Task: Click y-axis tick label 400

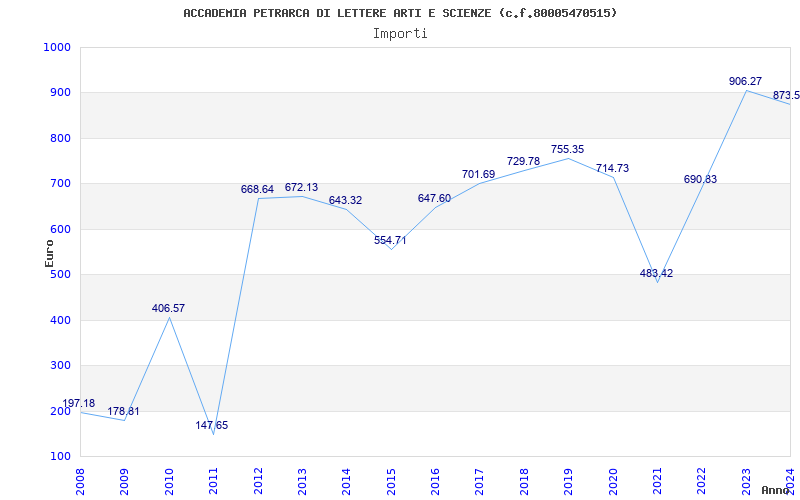Action: coord(60,320)
